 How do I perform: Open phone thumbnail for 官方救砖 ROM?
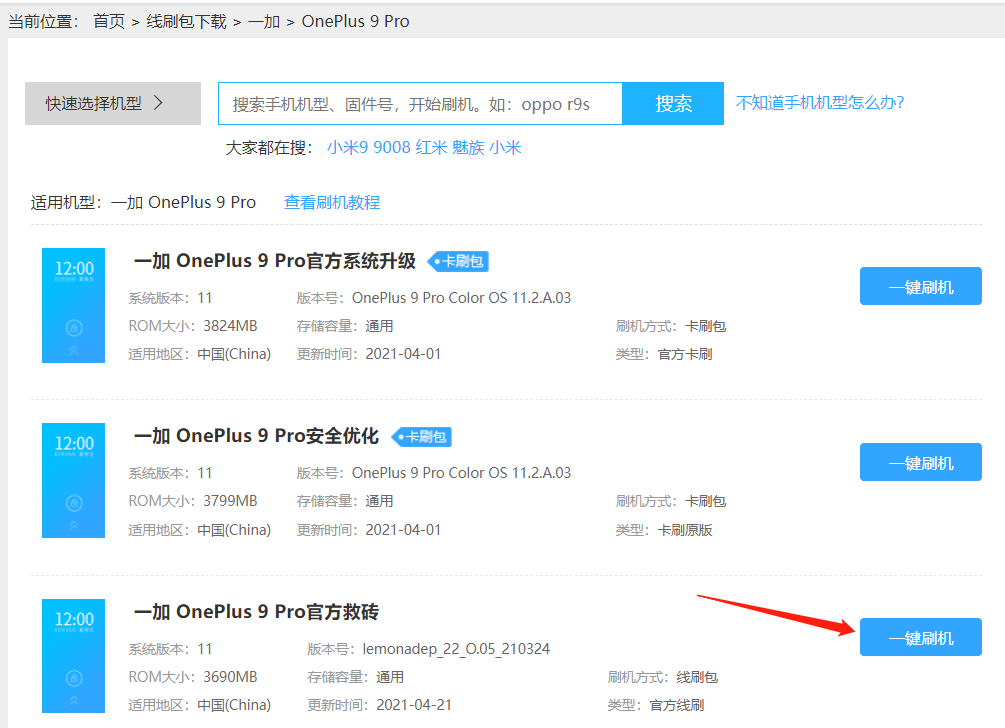(73, 656)
